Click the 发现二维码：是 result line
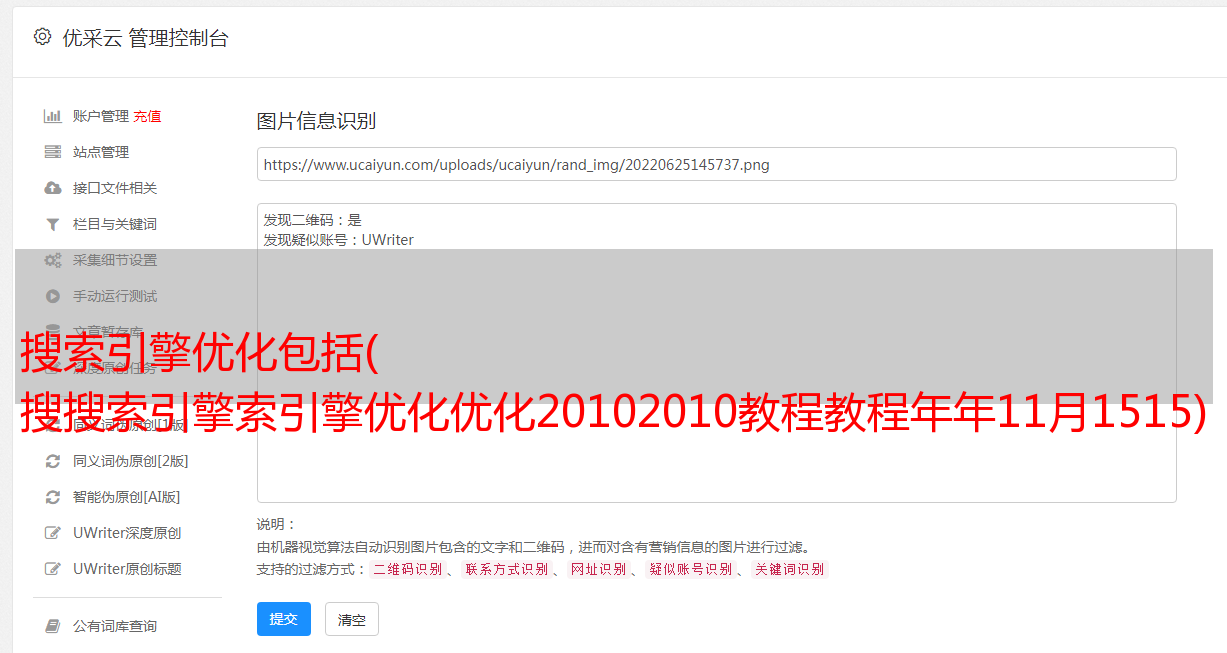 312,220
